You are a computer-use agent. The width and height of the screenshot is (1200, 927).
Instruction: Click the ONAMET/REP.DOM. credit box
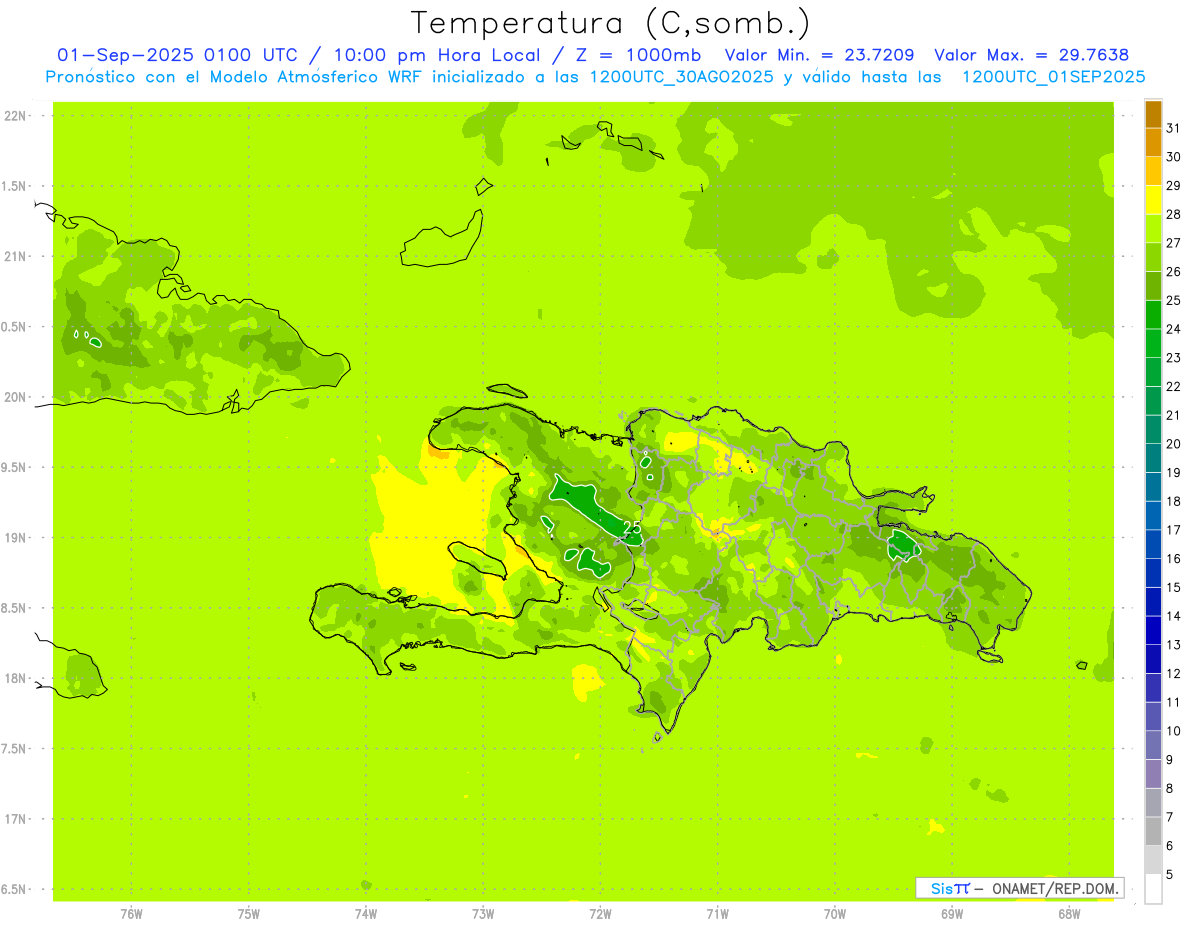pyautogui.click(x=1019, y=888)
